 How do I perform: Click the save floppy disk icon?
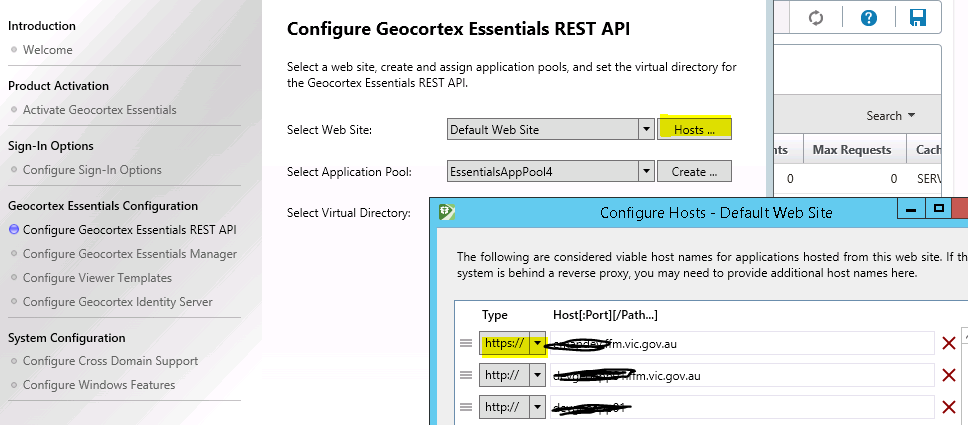918,17
